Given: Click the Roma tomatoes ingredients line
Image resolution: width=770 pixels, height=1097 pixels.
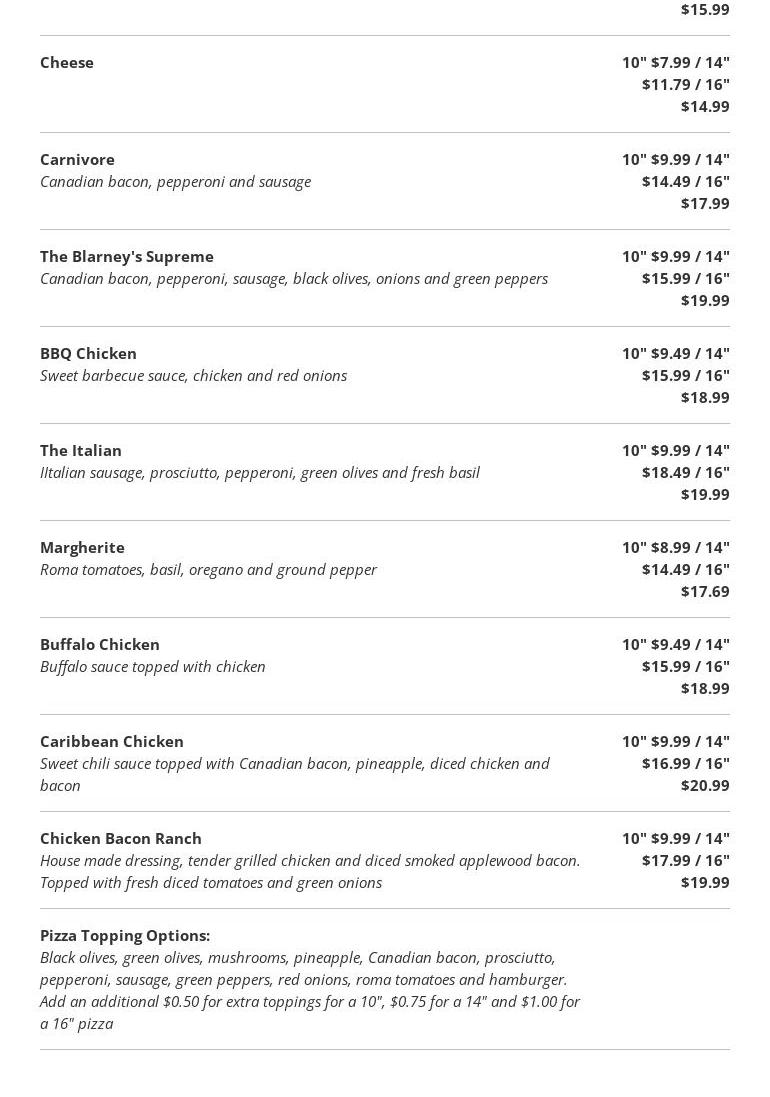Looking at the screenshot, I should point(208,569).
